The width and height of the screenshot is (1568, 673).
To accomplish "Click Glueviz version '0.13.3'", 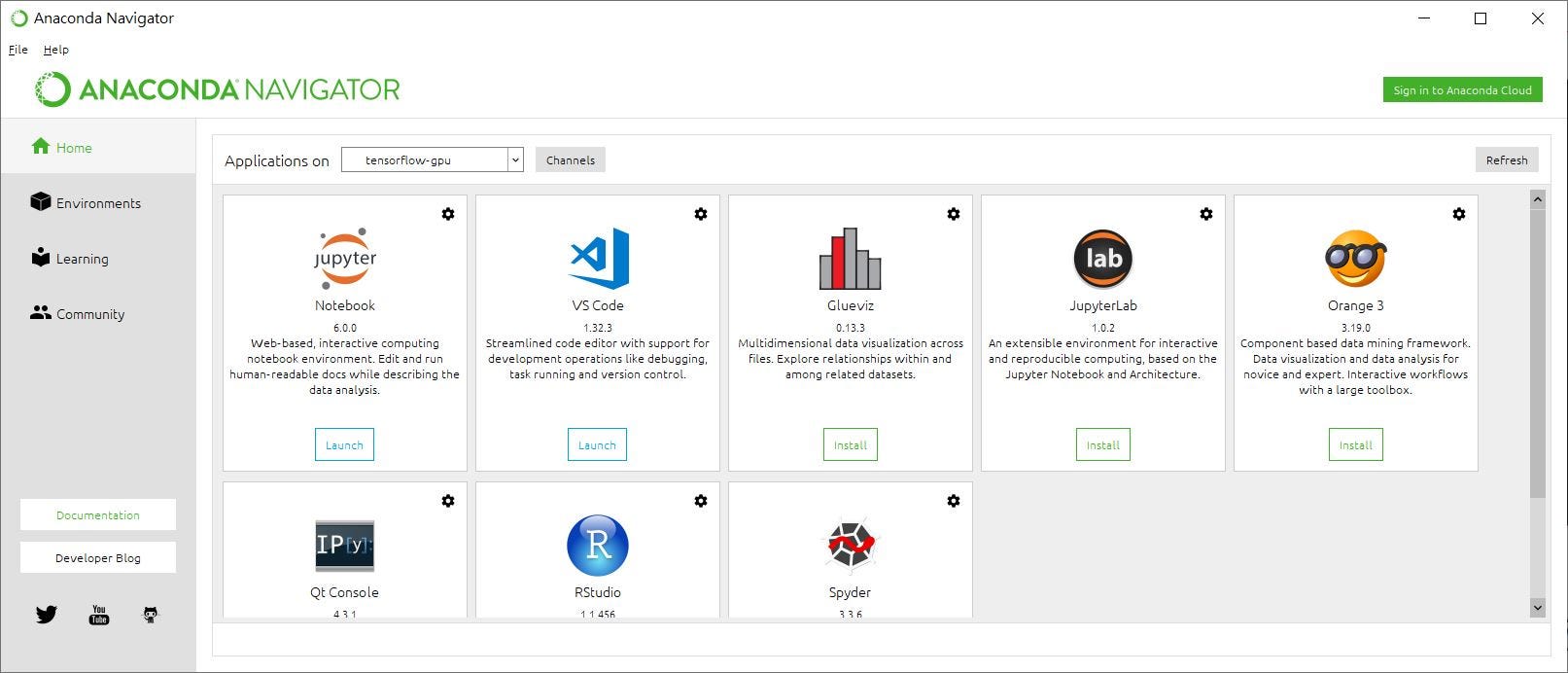I will 851,328.
